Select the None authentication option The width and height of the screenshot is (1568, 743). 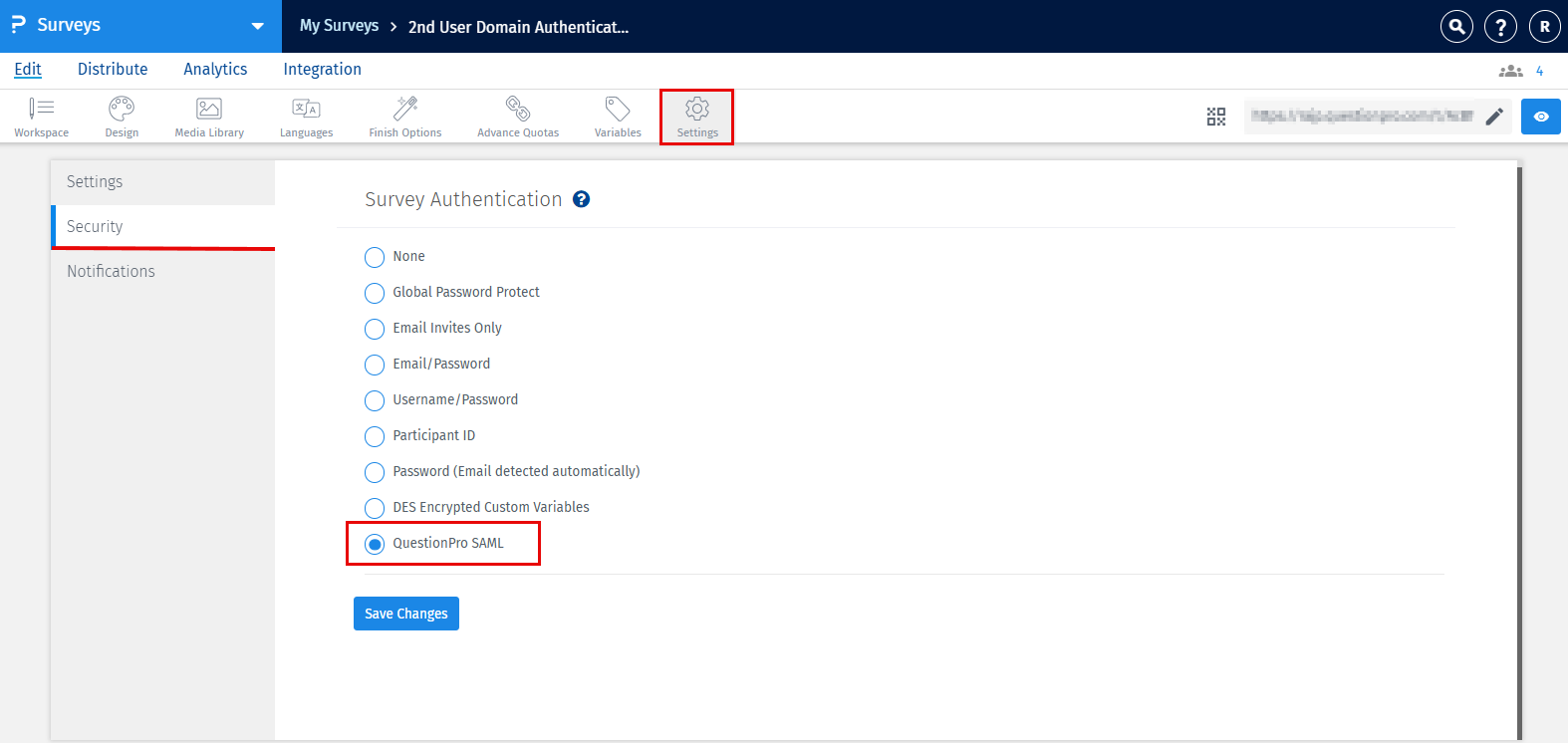[x=375, y=257]
